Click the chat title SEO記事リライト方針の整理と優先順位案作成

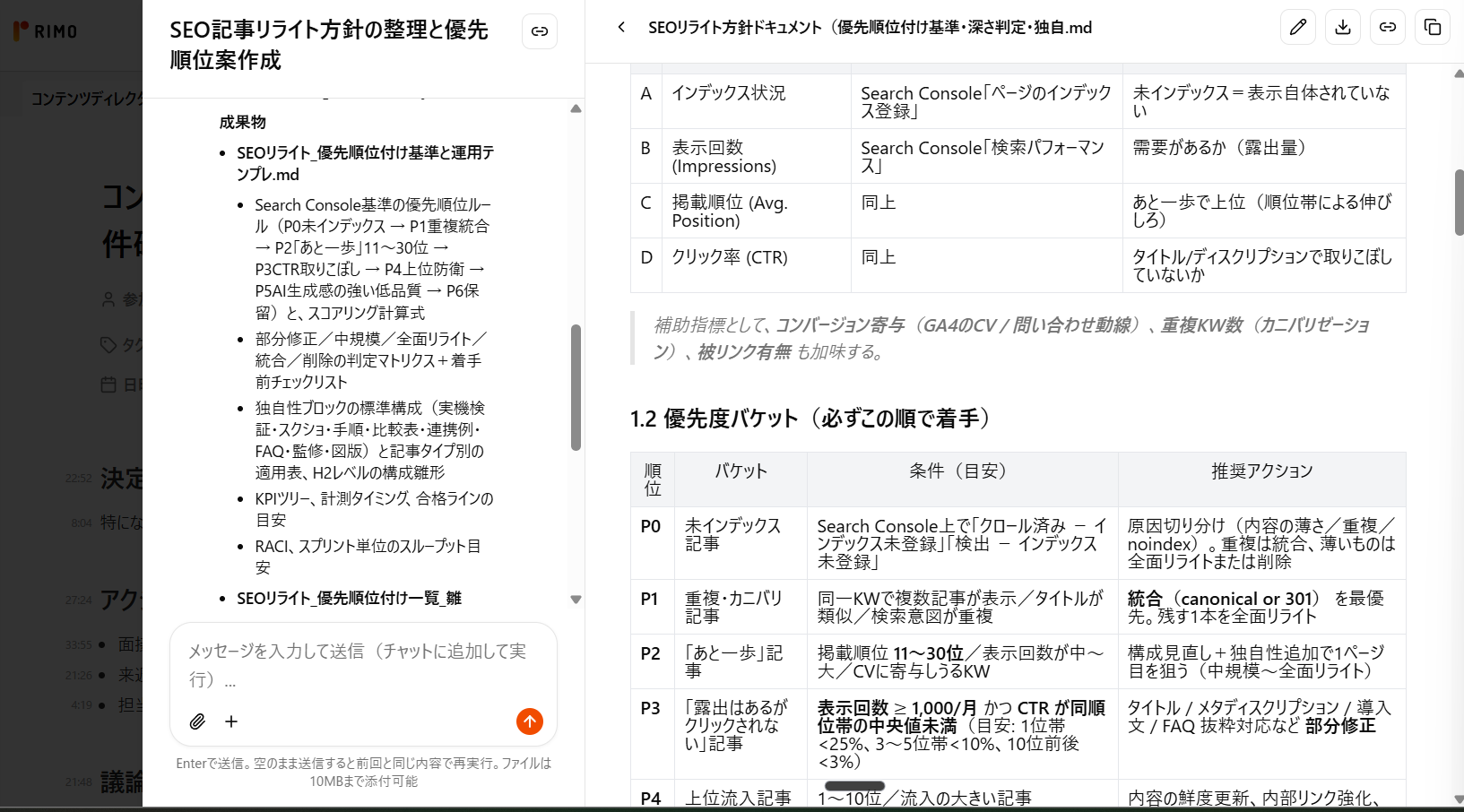[329, 45]
